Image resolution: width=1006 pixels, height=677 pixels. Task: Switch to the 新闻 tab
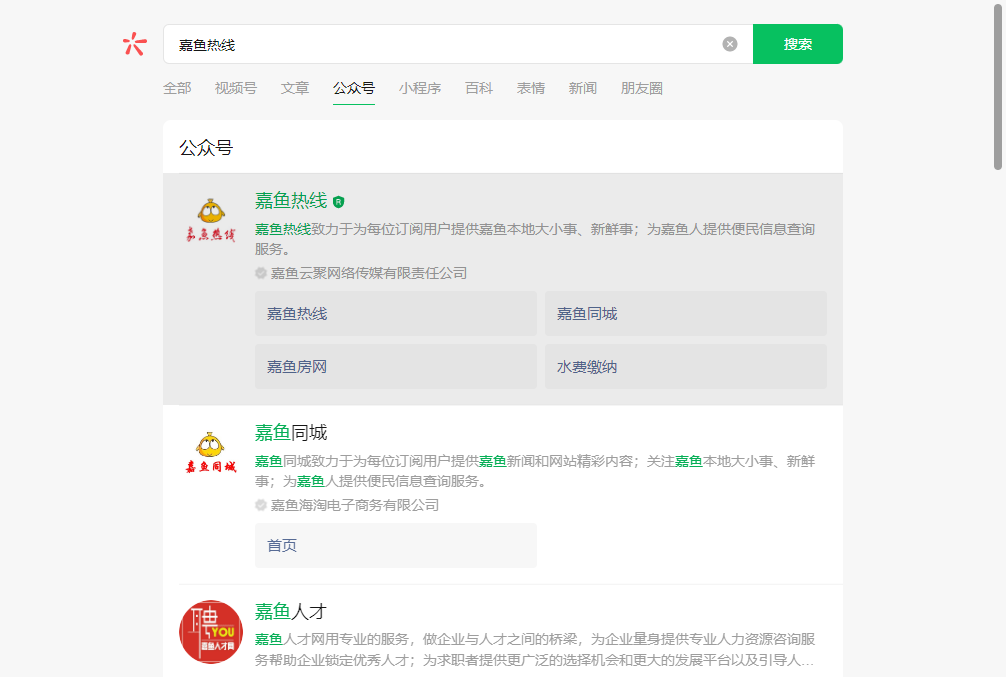pyautogui.click(x=583, y=89)
